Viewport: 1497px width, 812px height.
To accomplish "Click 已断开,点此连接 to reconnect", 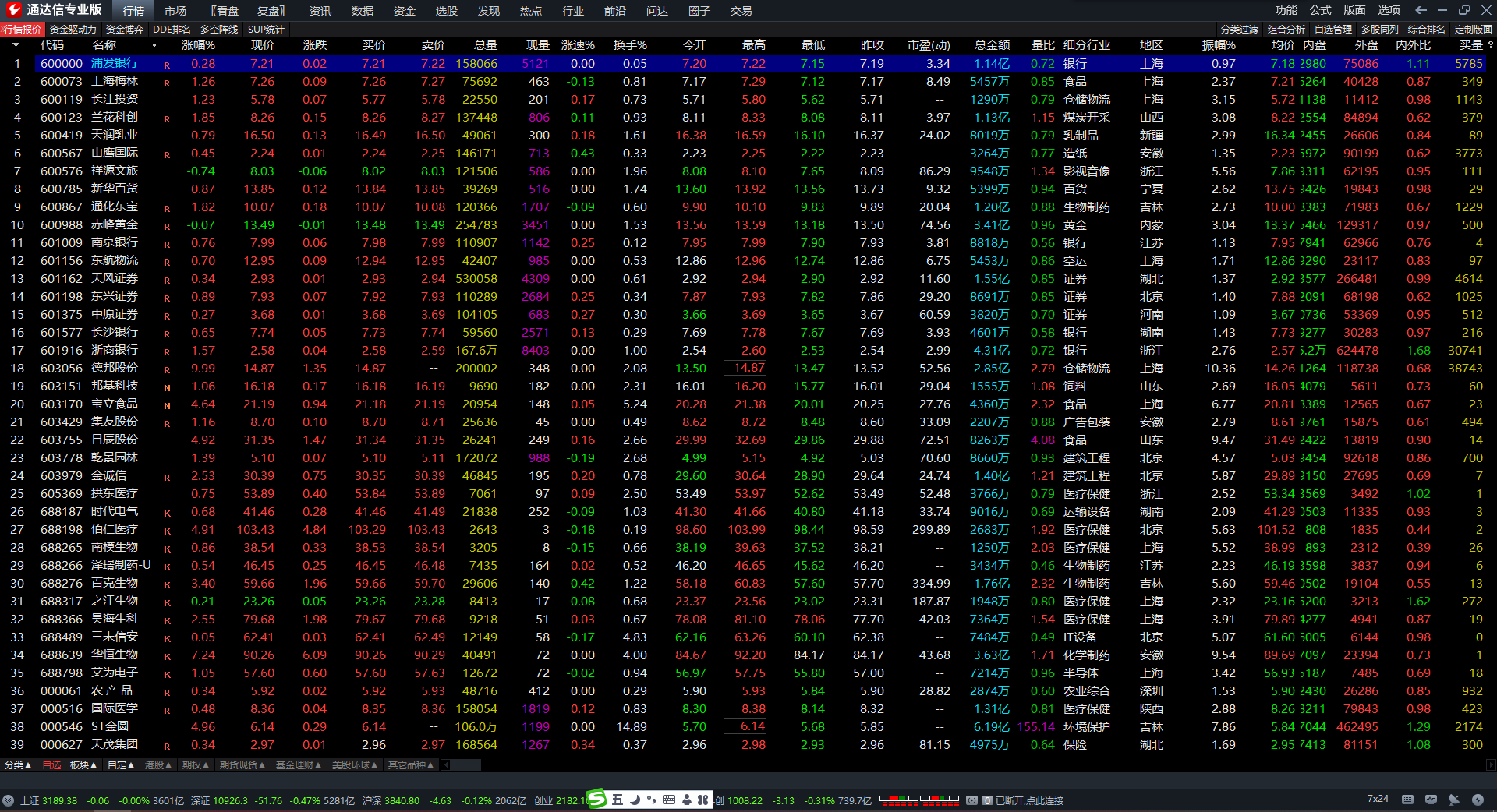I will coord(1030,800).
